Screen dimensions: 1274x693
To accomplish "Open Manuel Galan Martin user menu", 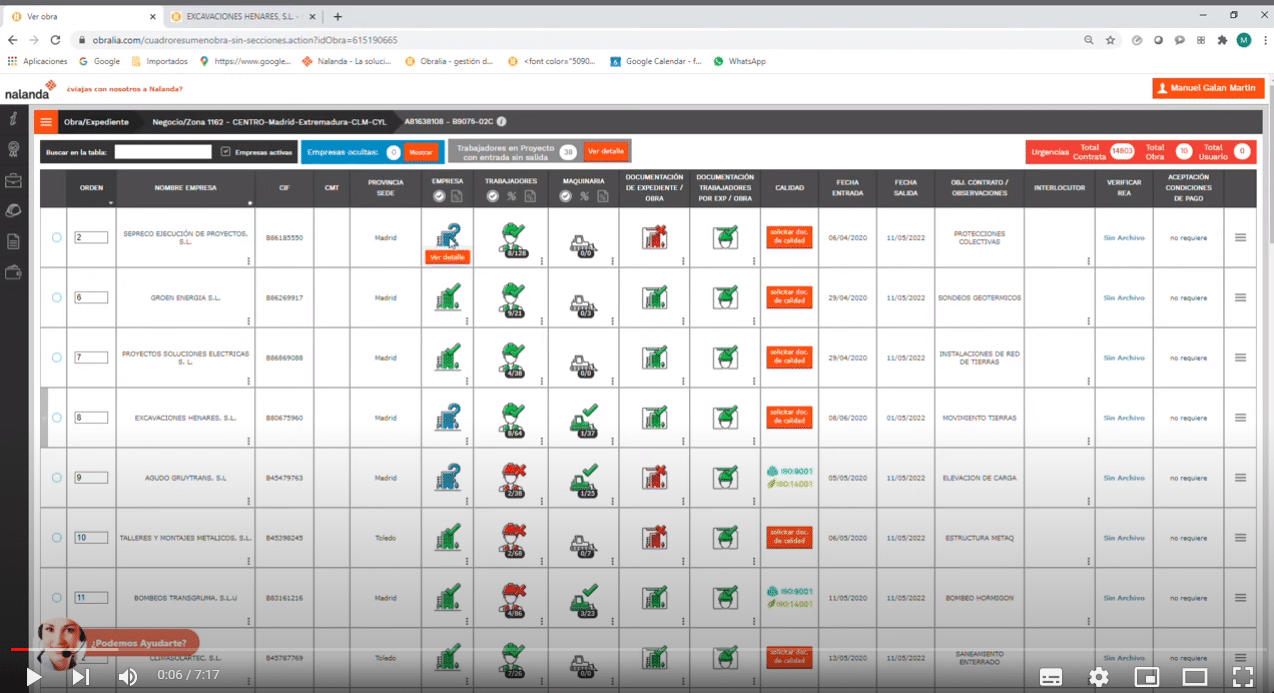I will click(x=1208, y=88).
